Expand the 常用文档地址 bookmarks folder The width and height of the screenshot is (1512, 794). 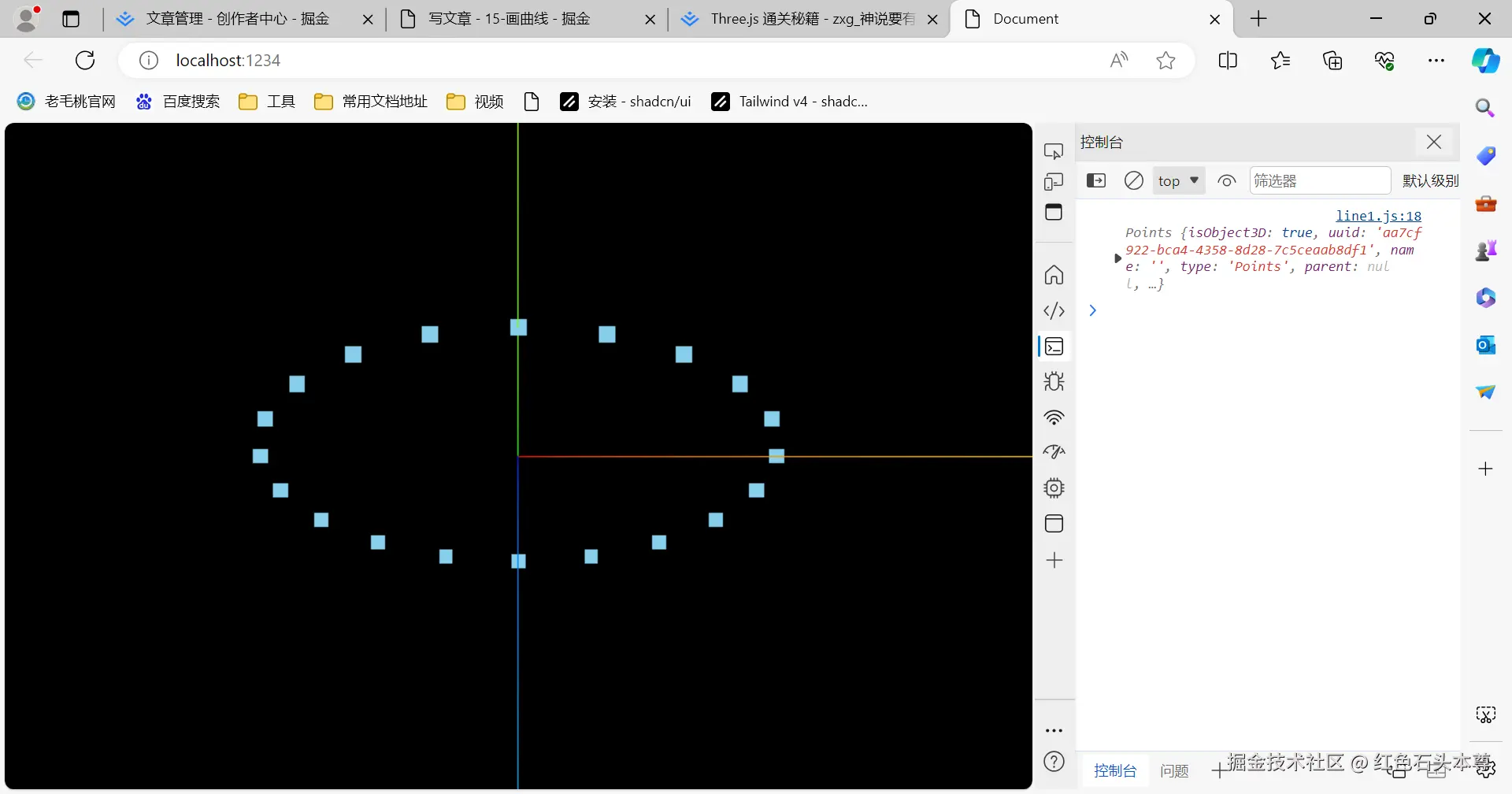371,102
